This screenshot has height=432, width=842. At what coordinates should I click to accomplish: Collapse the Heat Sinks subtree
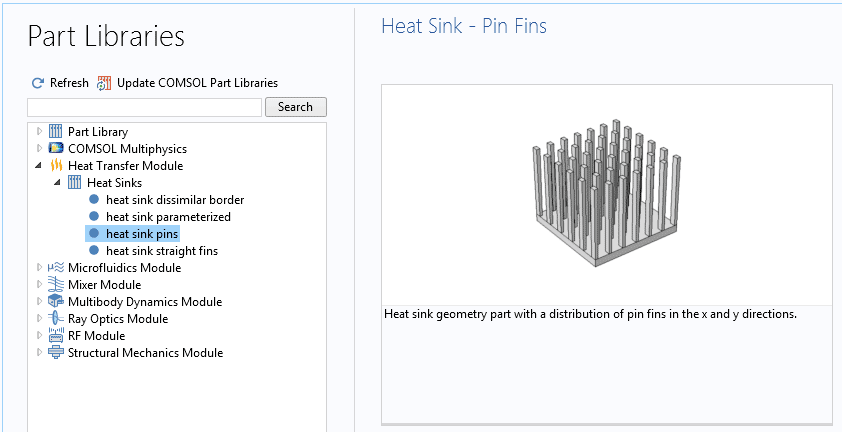[x=58, y=183]
